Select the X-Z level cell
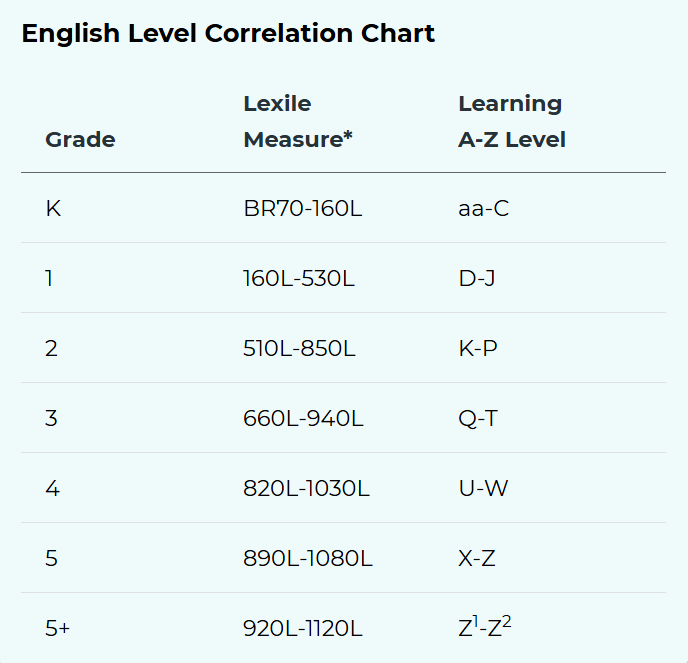This screenshot has height=663, width=688. [x=477, y=558]
